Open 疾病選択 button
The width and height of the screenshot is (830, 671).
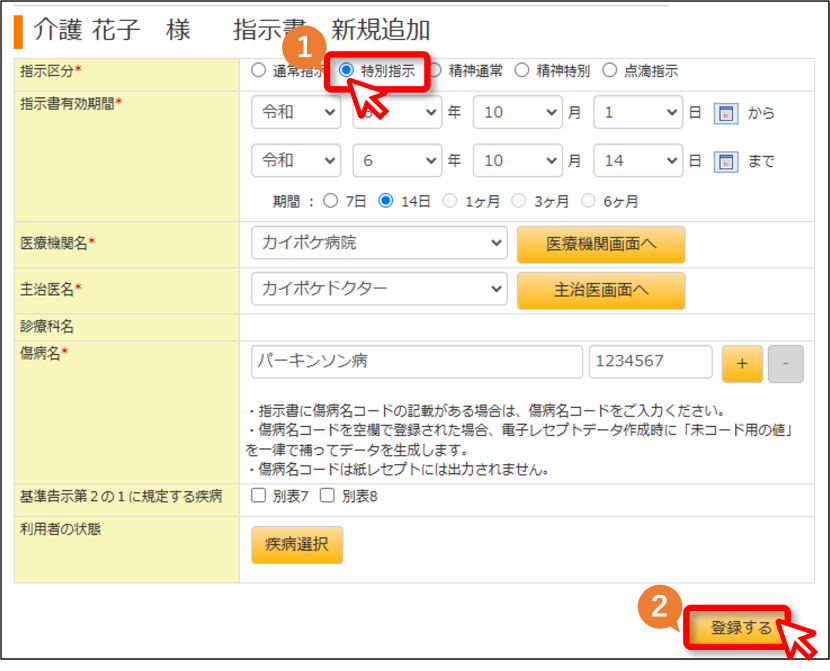tap(297, 545)
